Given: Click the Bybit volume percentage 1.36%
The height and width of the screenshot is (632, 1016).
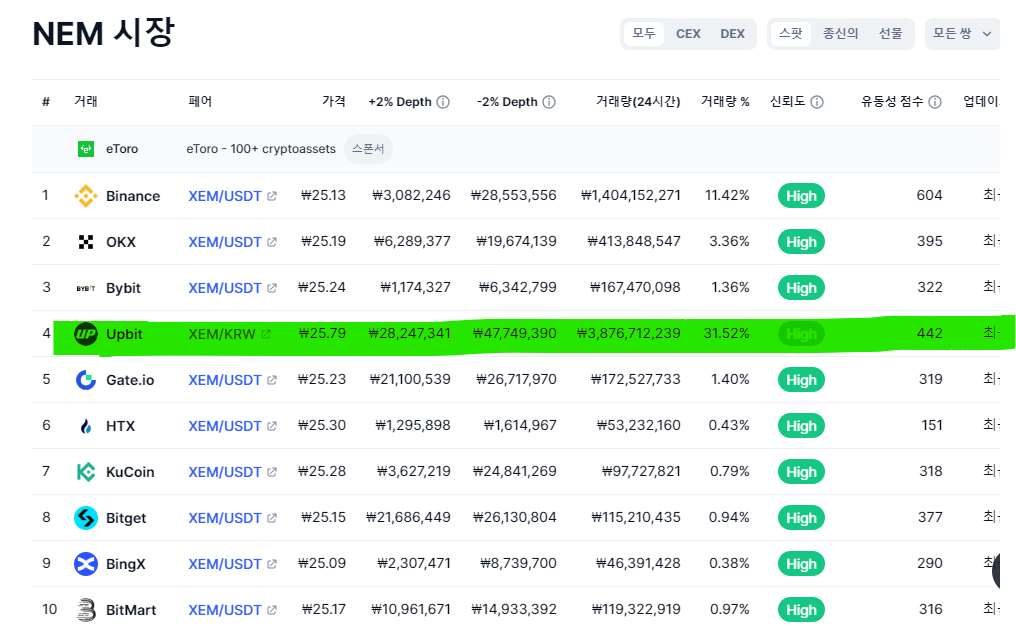Looking at the screenshot, I should pos(730,287).
